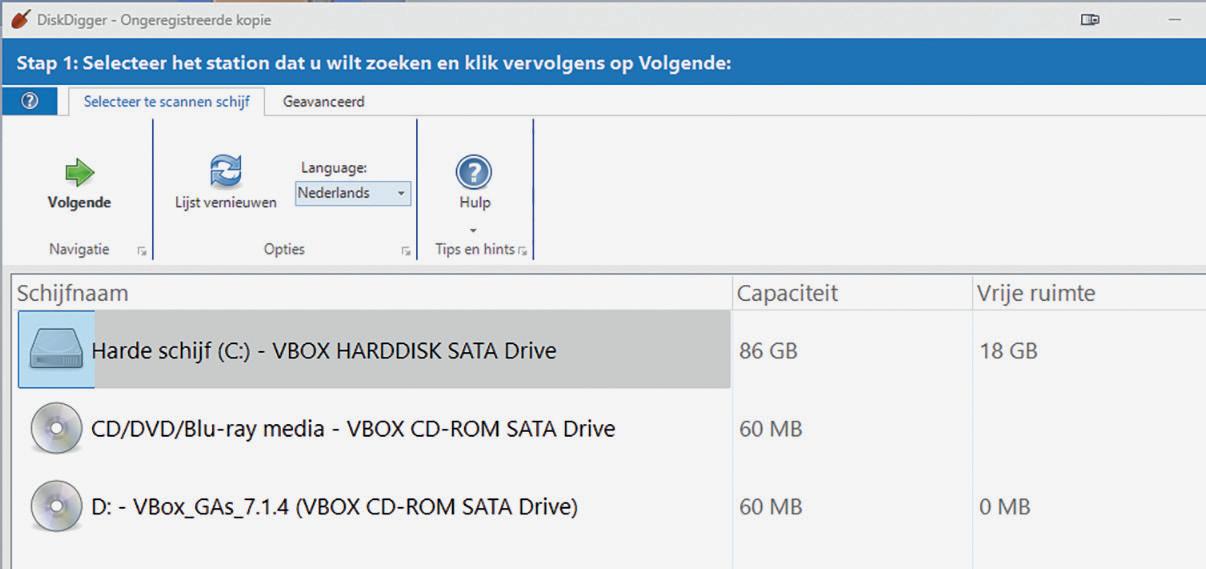Expand the Tips en hints group launcher
Viewport: 1206px width, 569px height.
point(523,251)
